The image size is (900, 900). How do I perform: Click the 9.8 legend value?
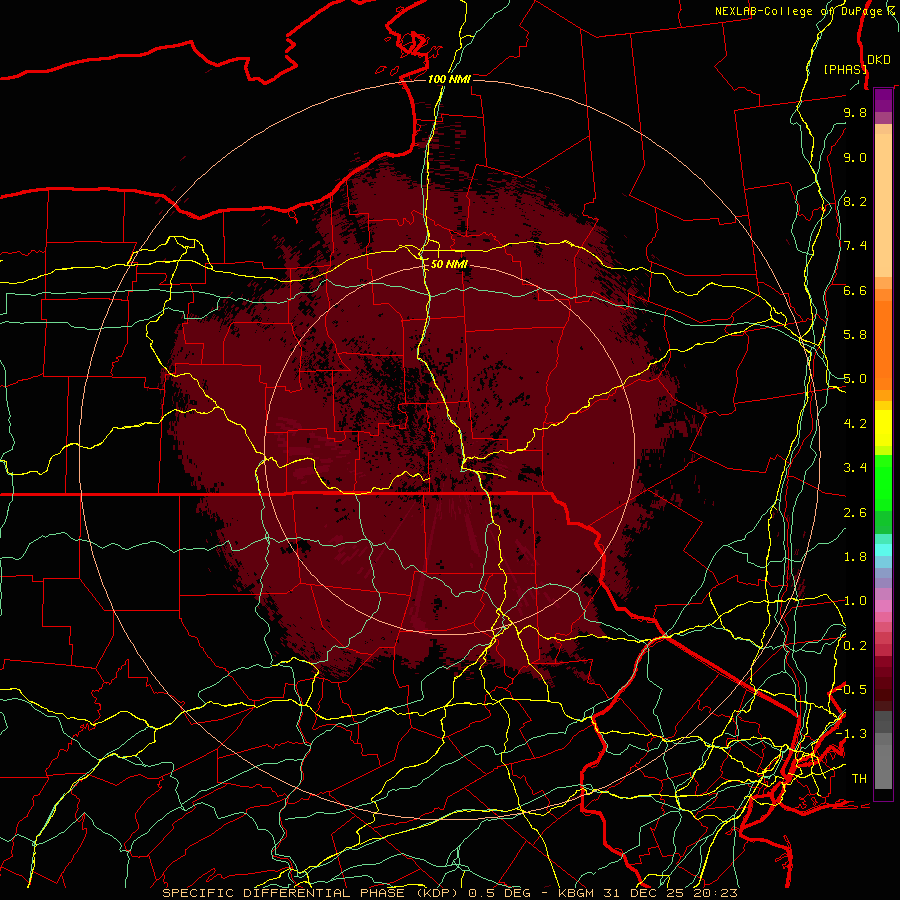(x=855, y=113)
